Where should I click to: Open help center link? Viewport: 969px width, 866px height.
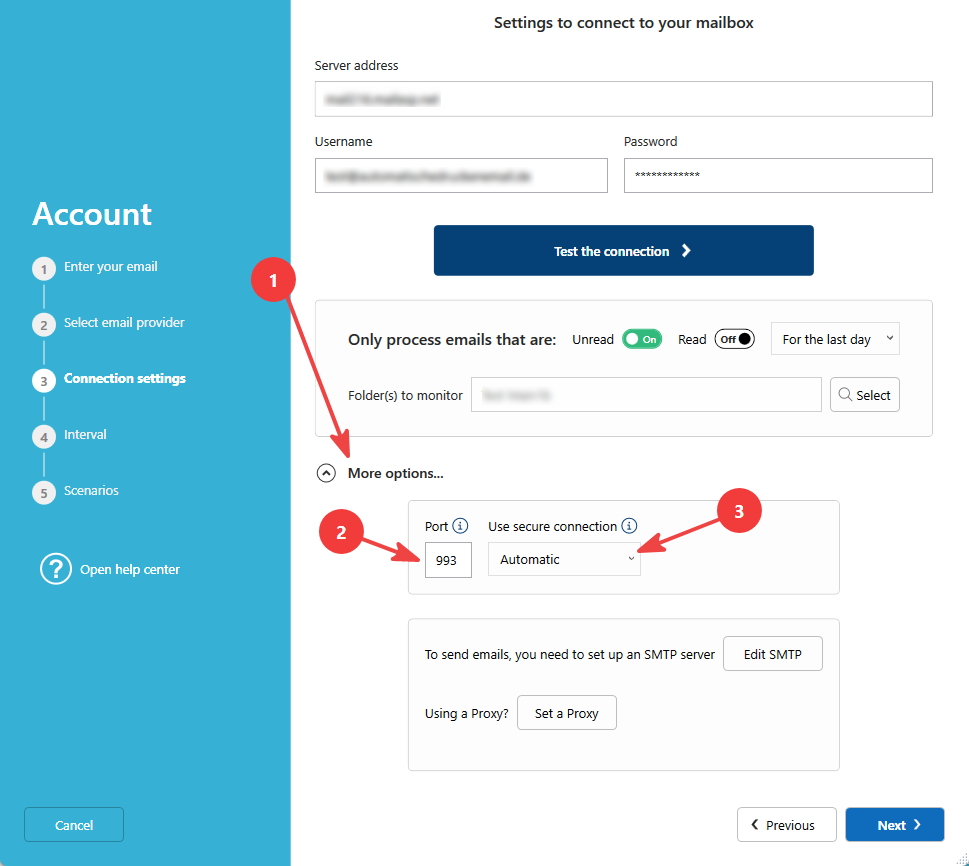(130, 569)
